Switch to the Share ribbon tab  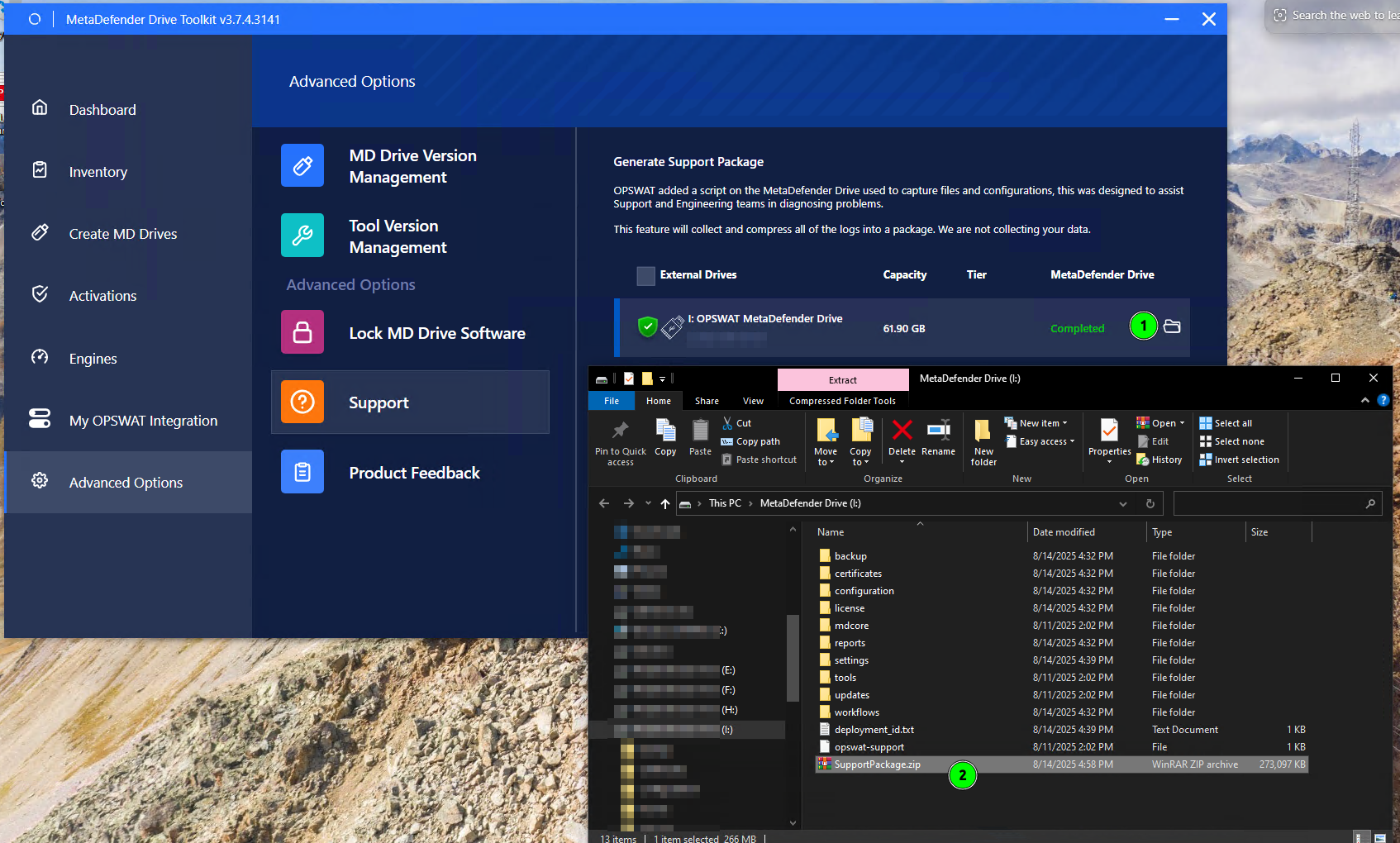(707, 401)
